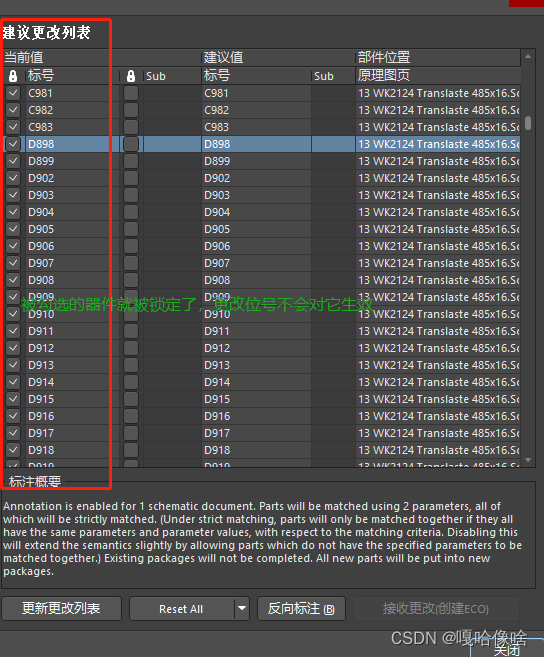Image resolution: width=544 pixels, height=657 pixels.
Task: Click suggested designator D898
Action: (x=217, y=144)
